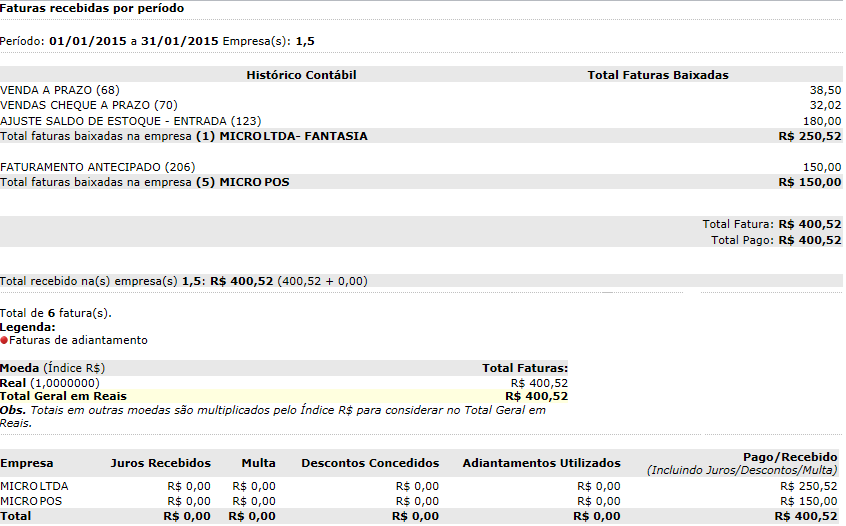Viewport: 846px width, 526px height.
Task: Click the 'Descontos Concedidos' column header
Action: (x=370, y=463)
